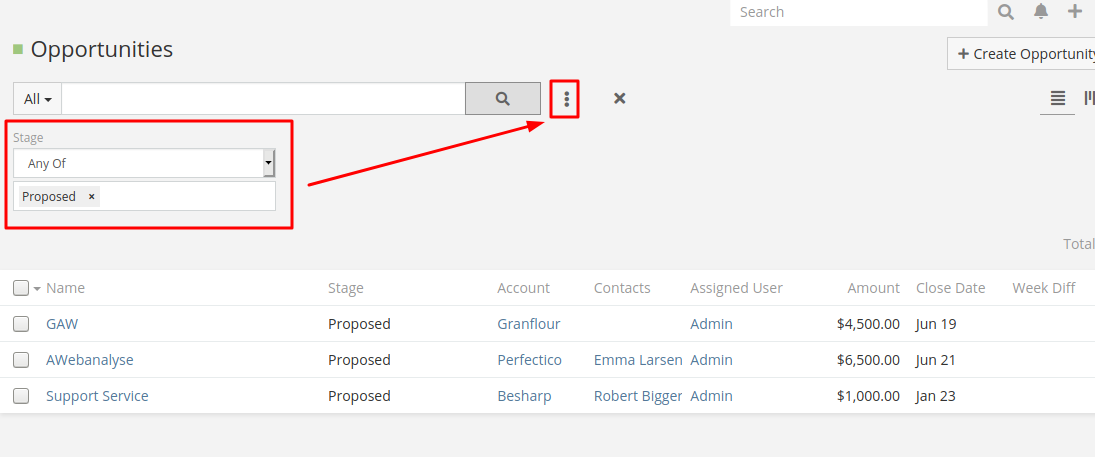The height and width of the screenshot is (457, 1095).
Task: Open the notifications bell
Action: pyautogui.click(x=1041, y=12)
